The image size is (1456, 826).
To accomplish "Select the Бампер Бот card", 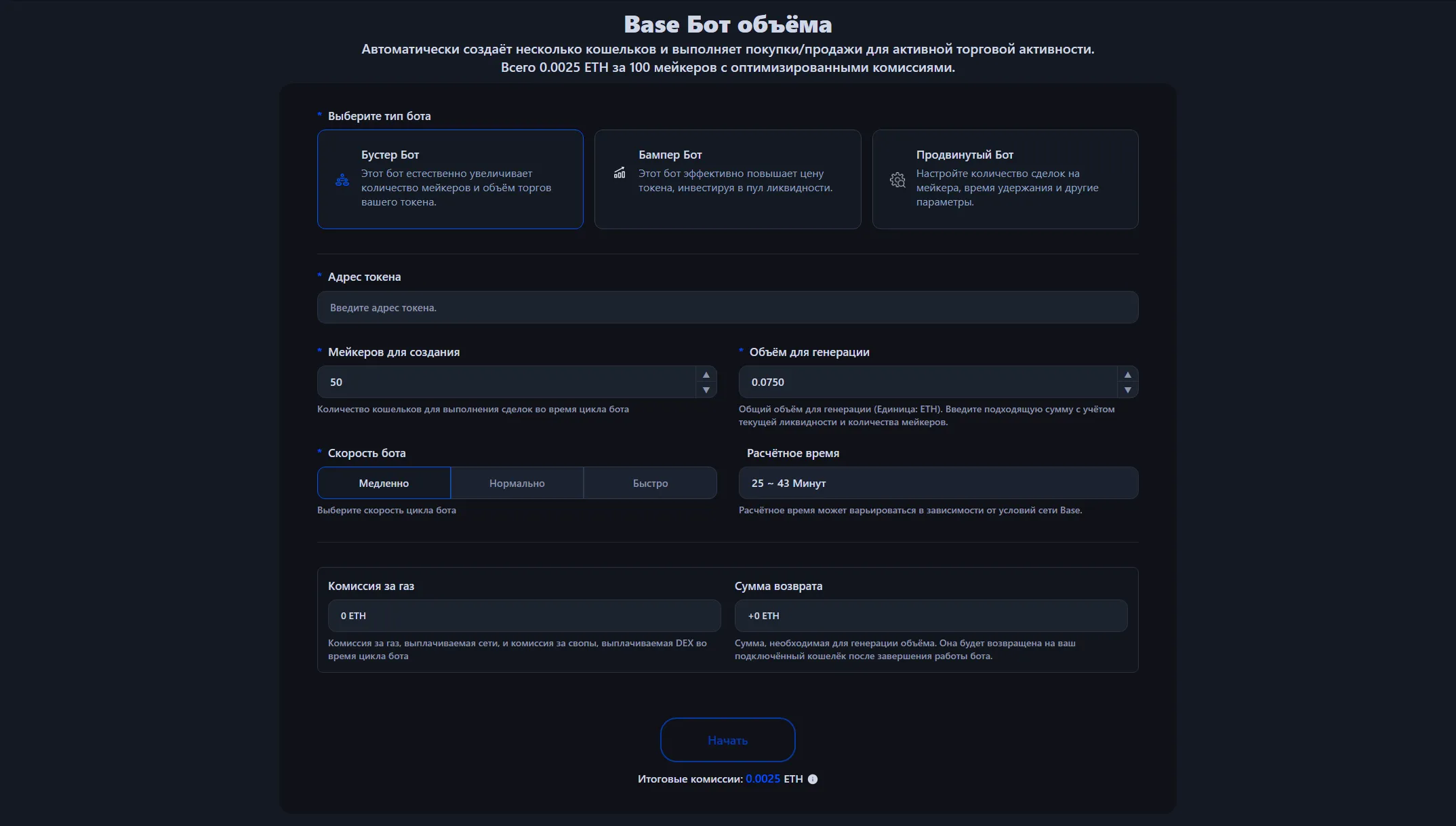I will [x=727, y=179].
